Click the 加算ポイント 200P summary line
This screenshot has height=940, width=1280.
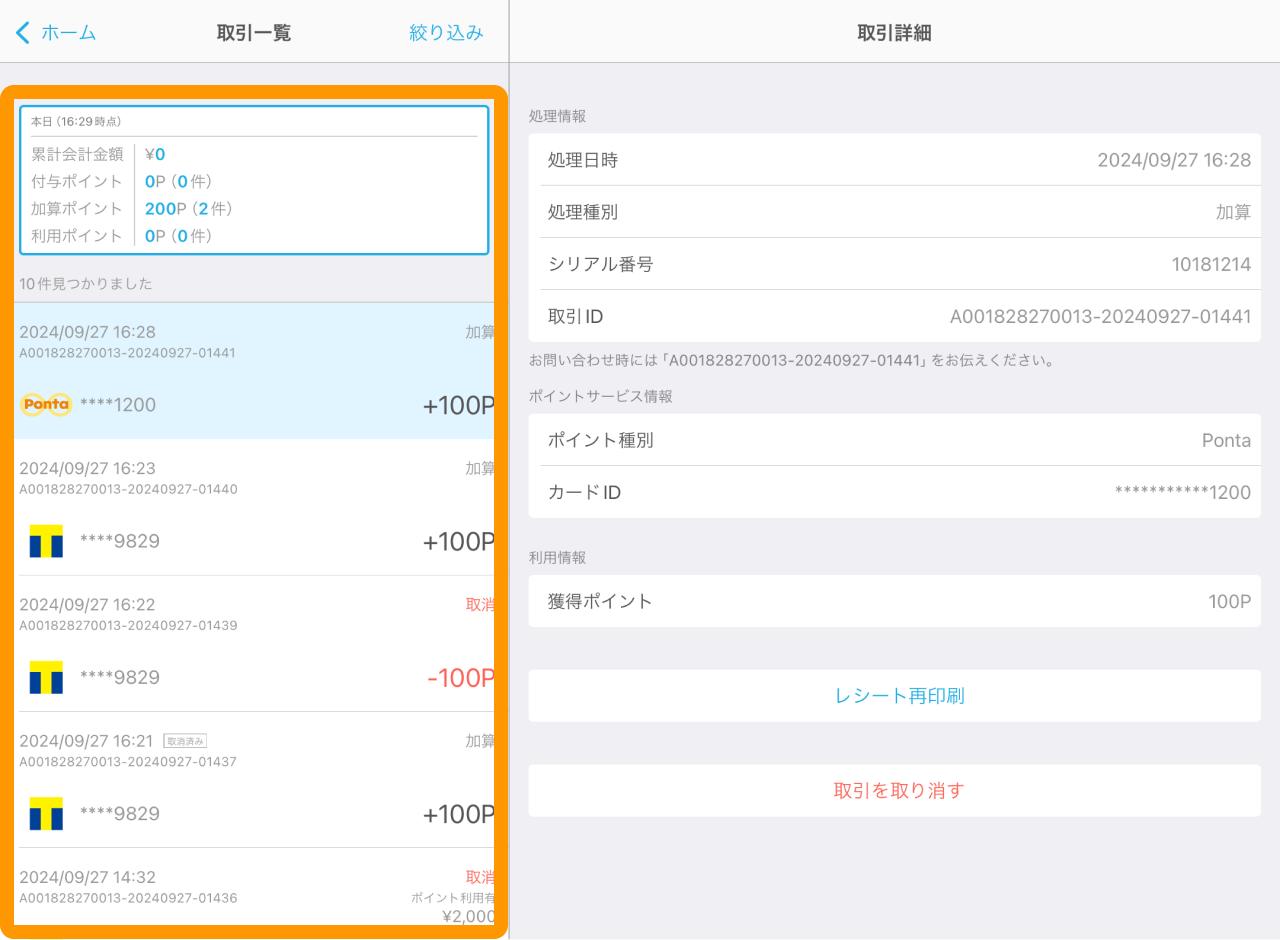click(x=132, y=209)
